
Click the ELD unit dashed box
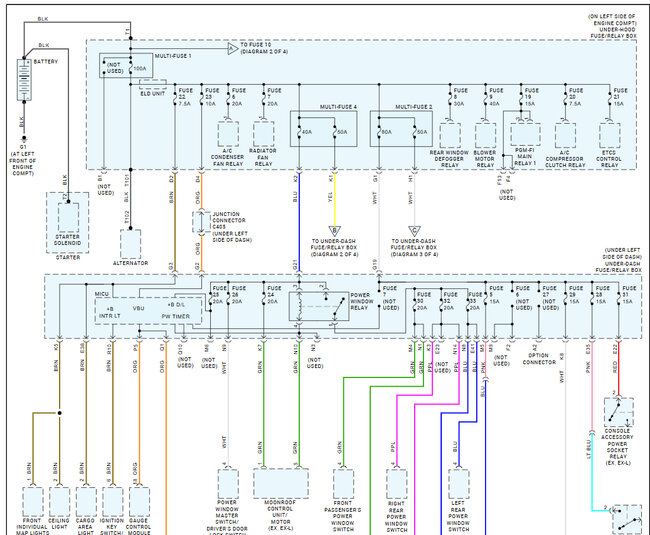(153, 85)
